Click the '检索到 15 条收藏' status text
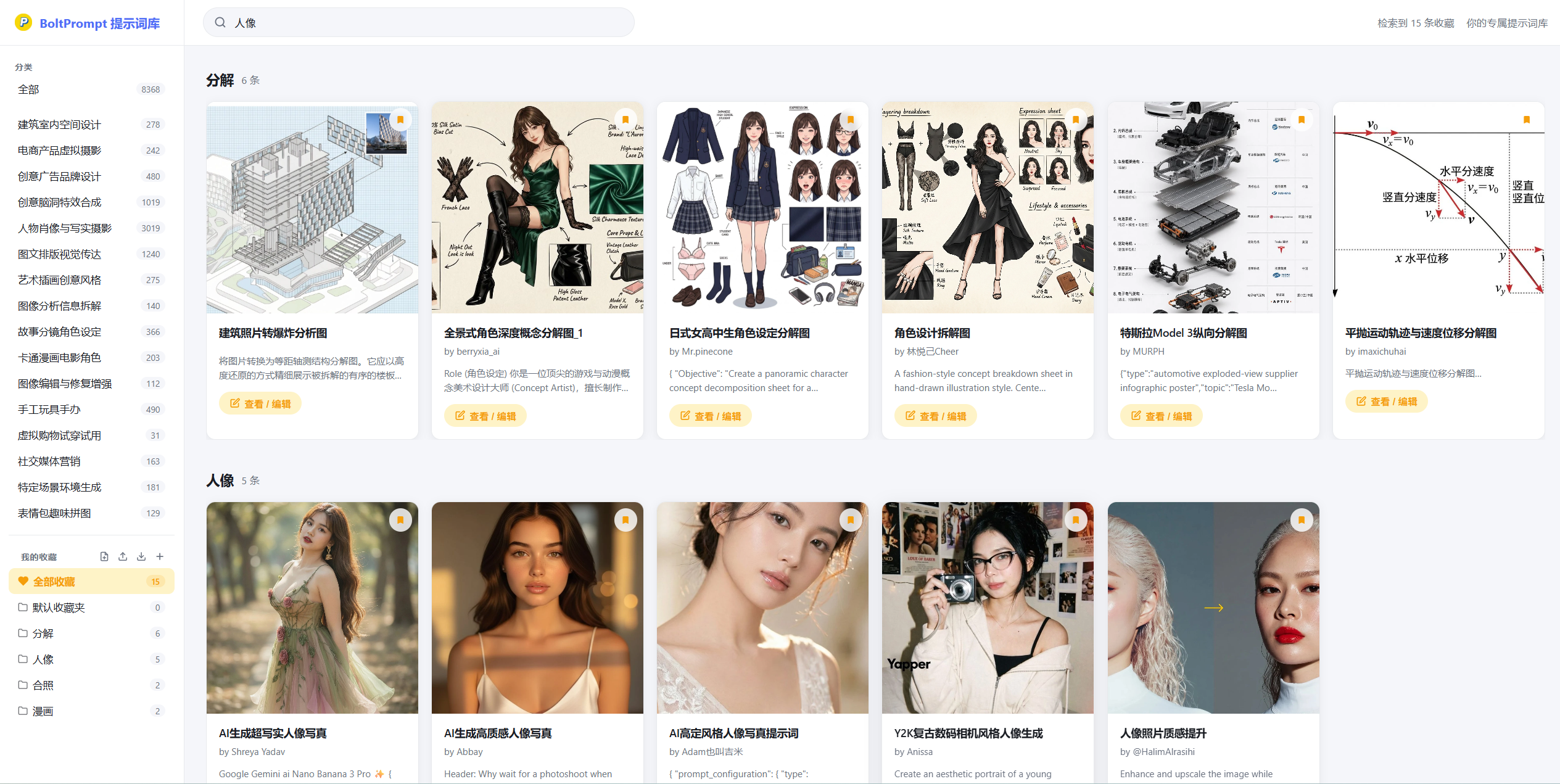The image size is (1560, 784). (1416, 23)
